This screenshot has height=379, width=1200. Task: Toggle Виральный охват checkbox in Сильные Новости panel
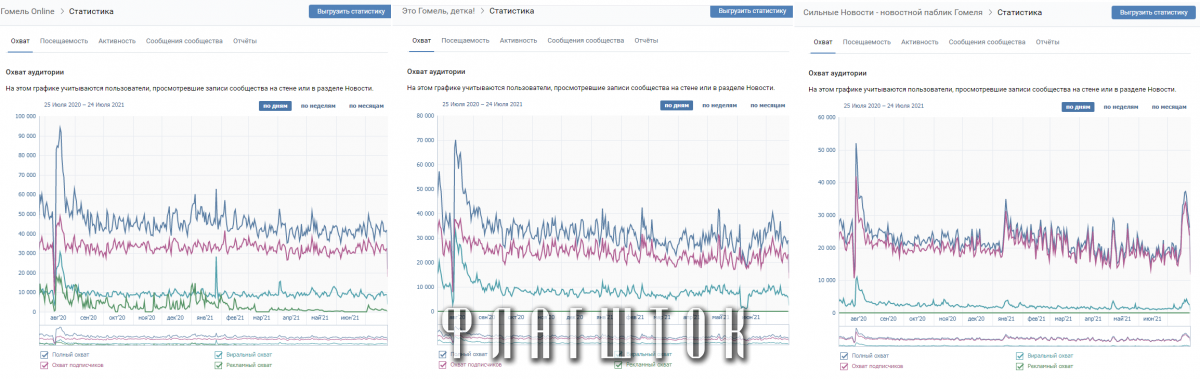click(x=1020, y=355)
